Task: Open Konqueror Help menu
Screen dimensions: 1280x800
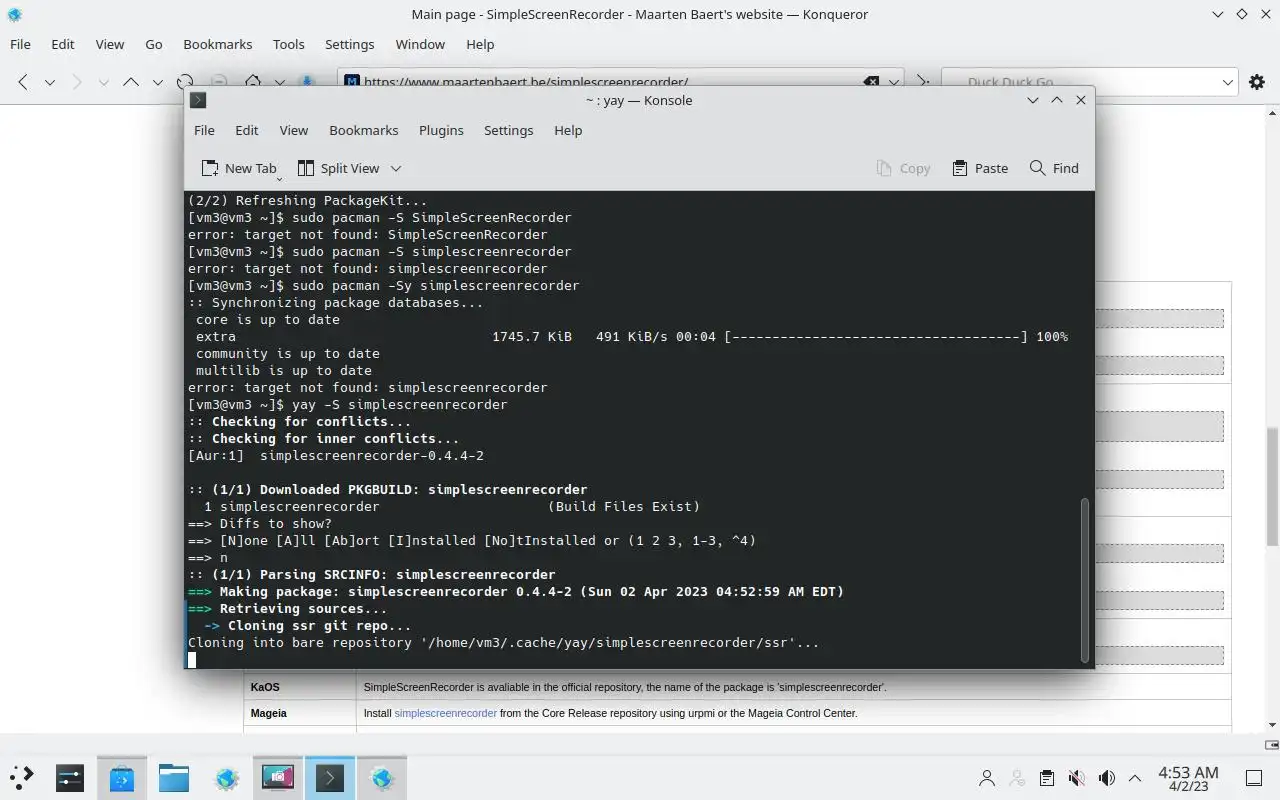Action: pyautogui.click(x=480, y=44)
